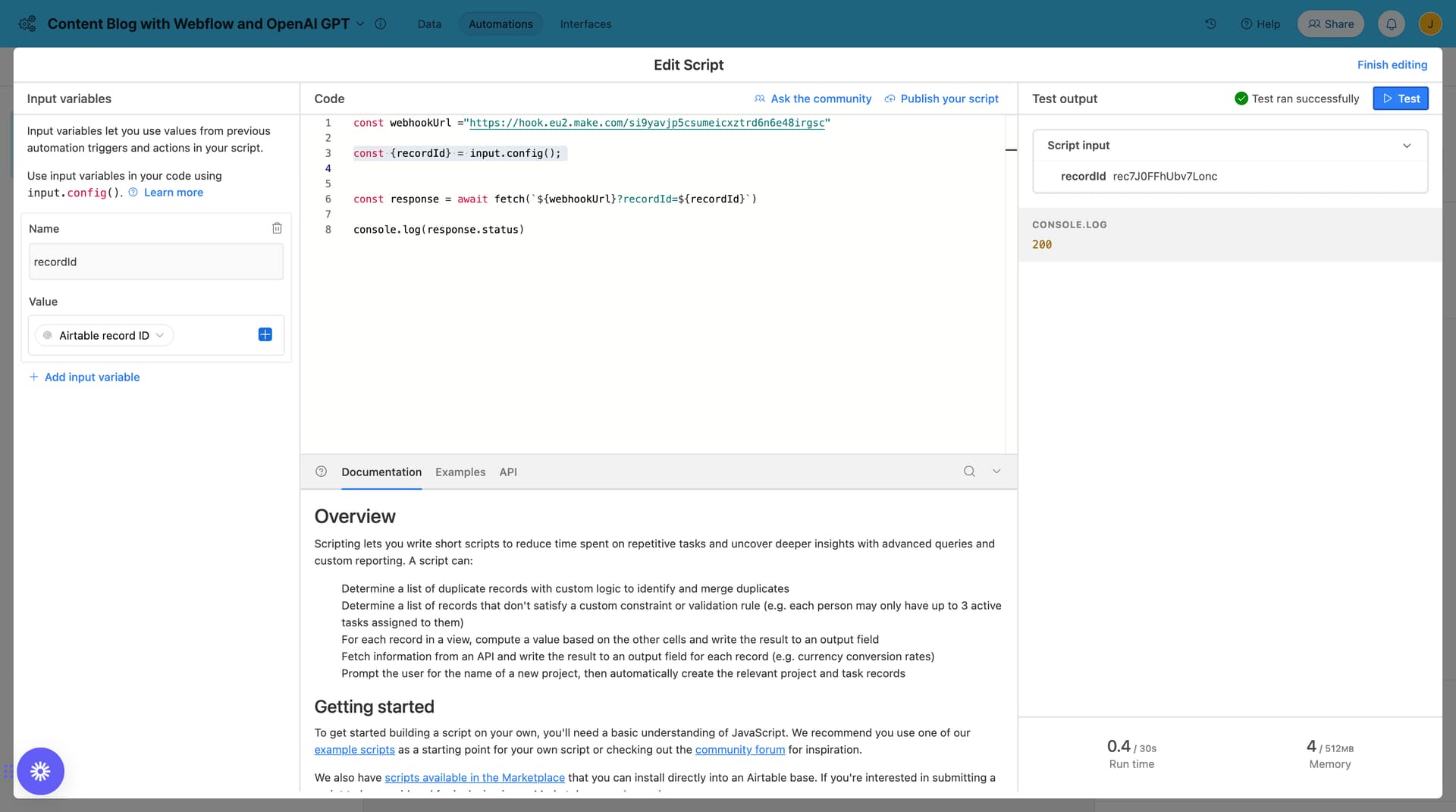Screen dimensions: 1456x812
Task: Open the base history icon
Action: tap(1210, 24)
